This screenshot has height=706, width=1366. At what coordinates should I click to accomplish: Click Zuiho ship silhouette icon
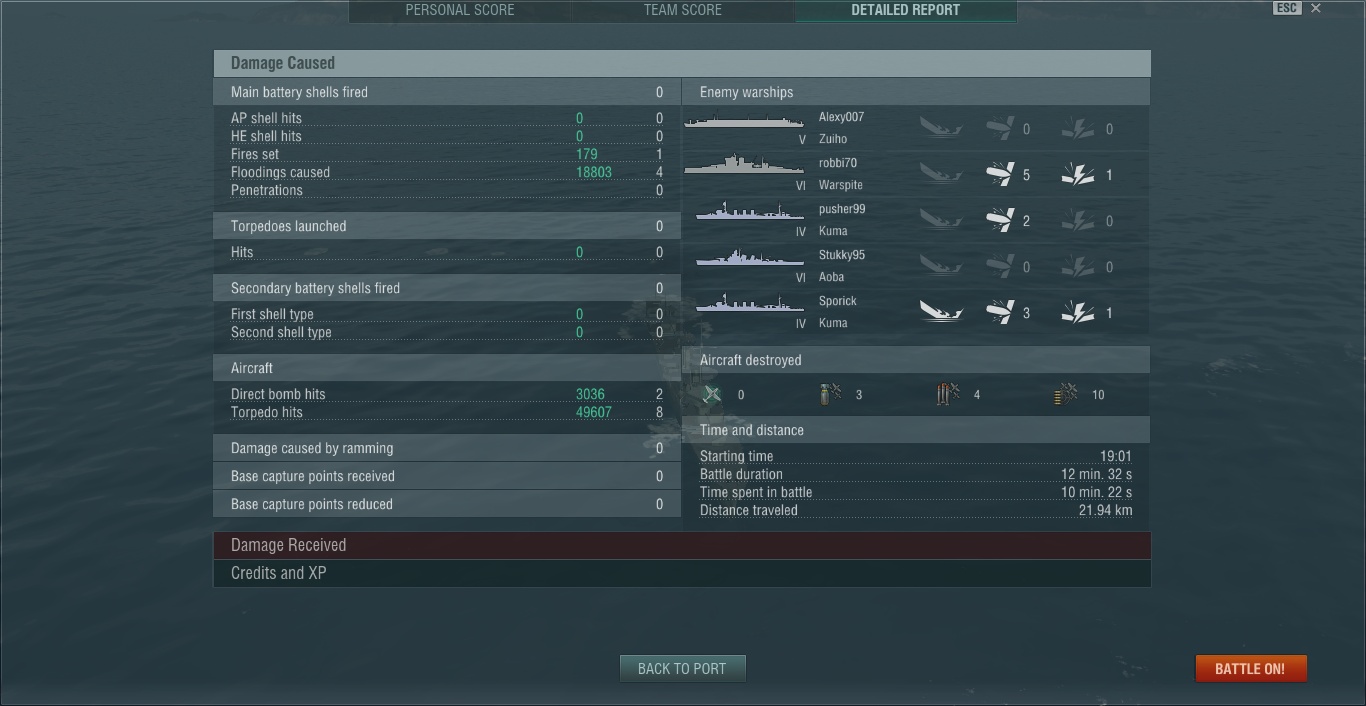tap(744, 122)
